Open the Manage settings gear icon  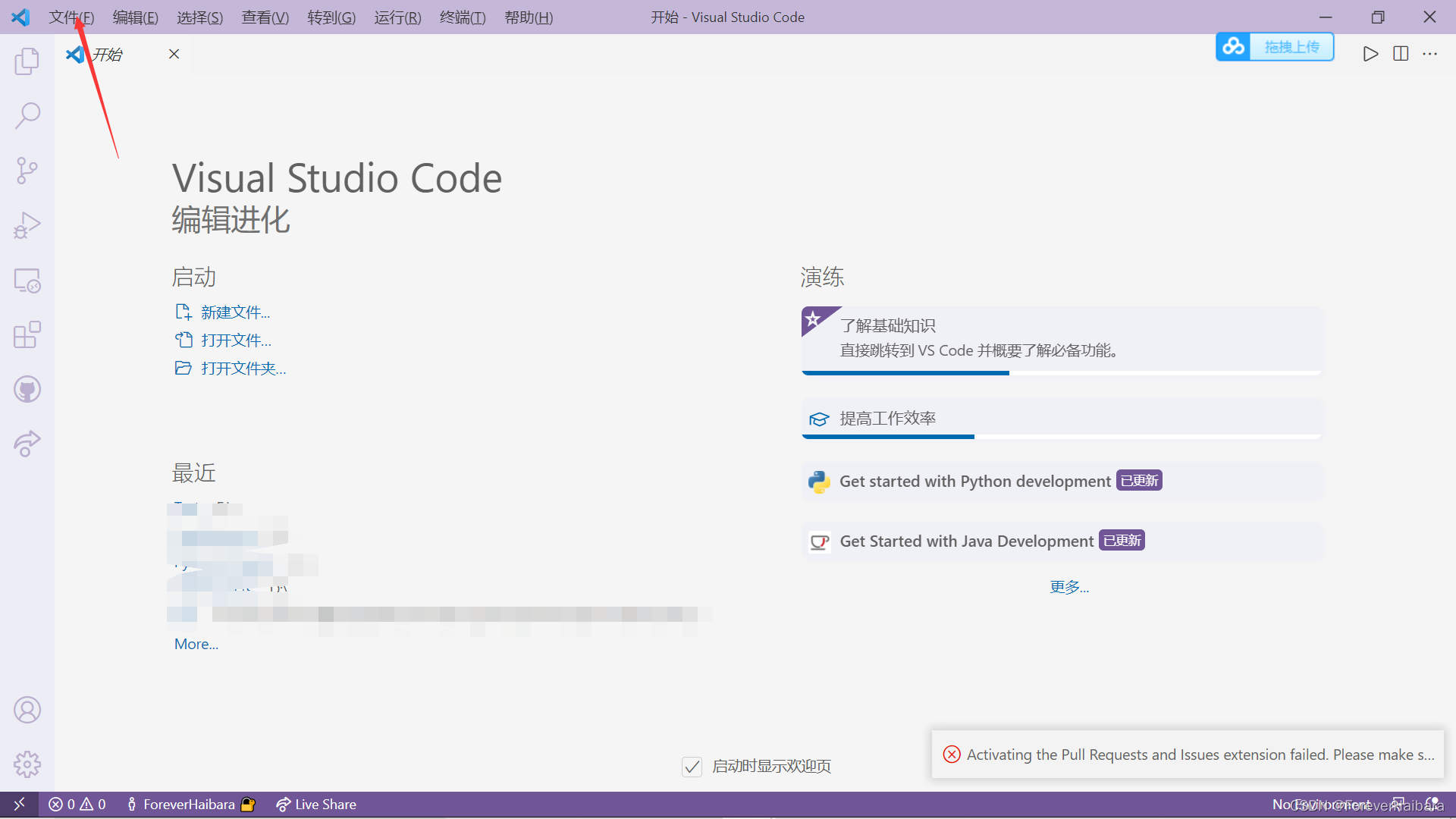point(27,764)
